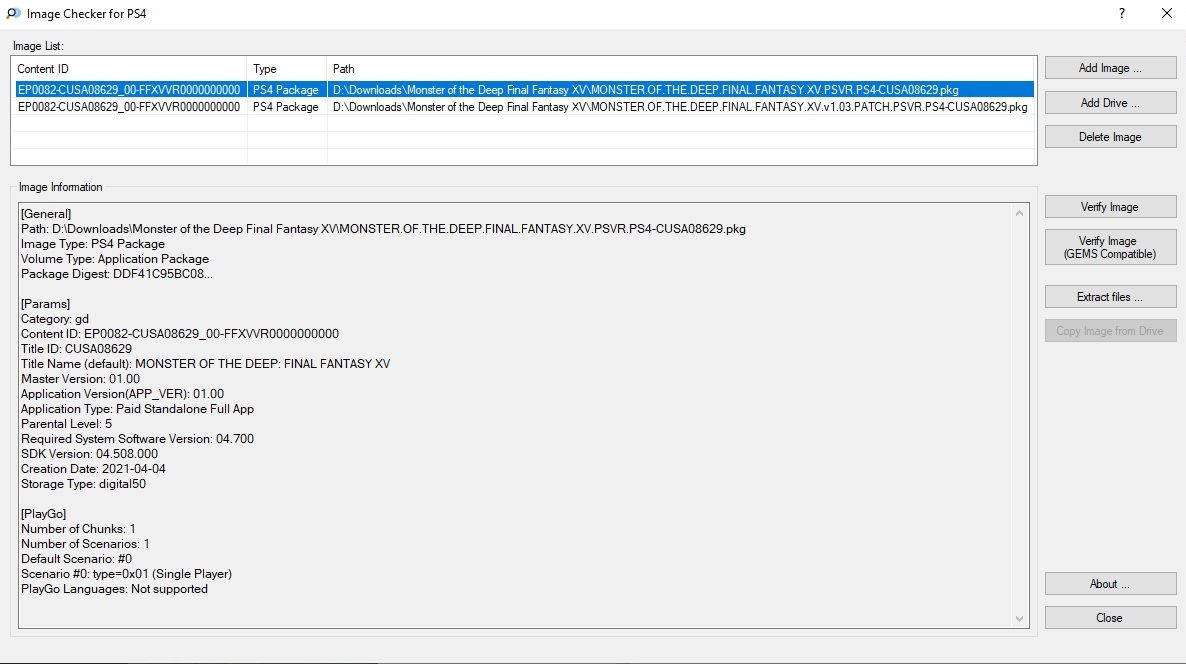This screenshot has height=664, width=1186.
Task: Click Application Type: Paid Standalone Full App
Action: point(138,409)
